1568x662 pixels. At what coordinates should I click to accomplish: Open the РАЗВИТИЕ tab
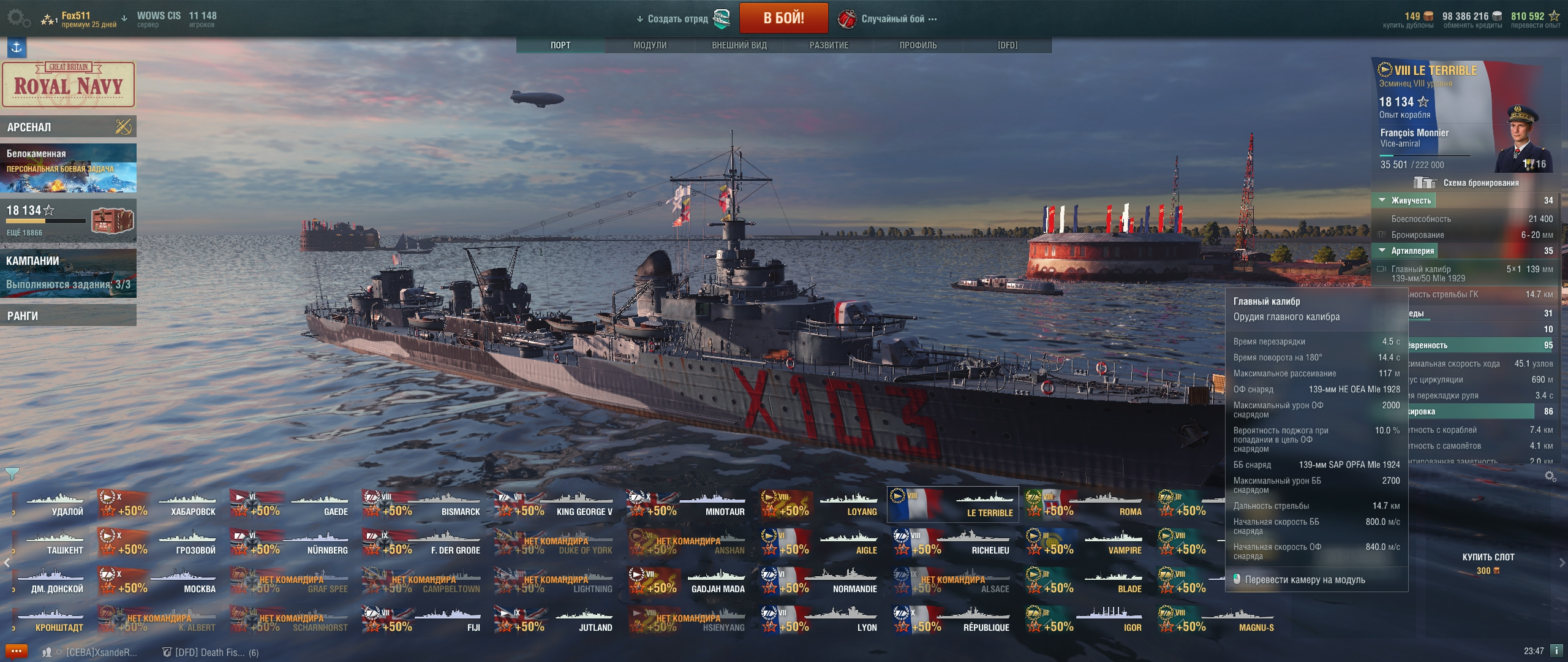pyautogui.click(x=829, y=45)
